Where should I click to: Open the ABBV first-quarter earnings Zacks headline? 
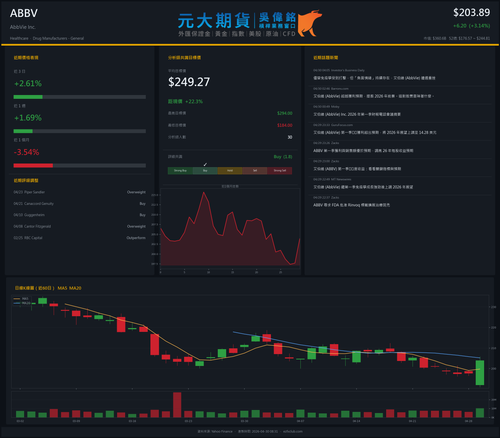point(363,151)
